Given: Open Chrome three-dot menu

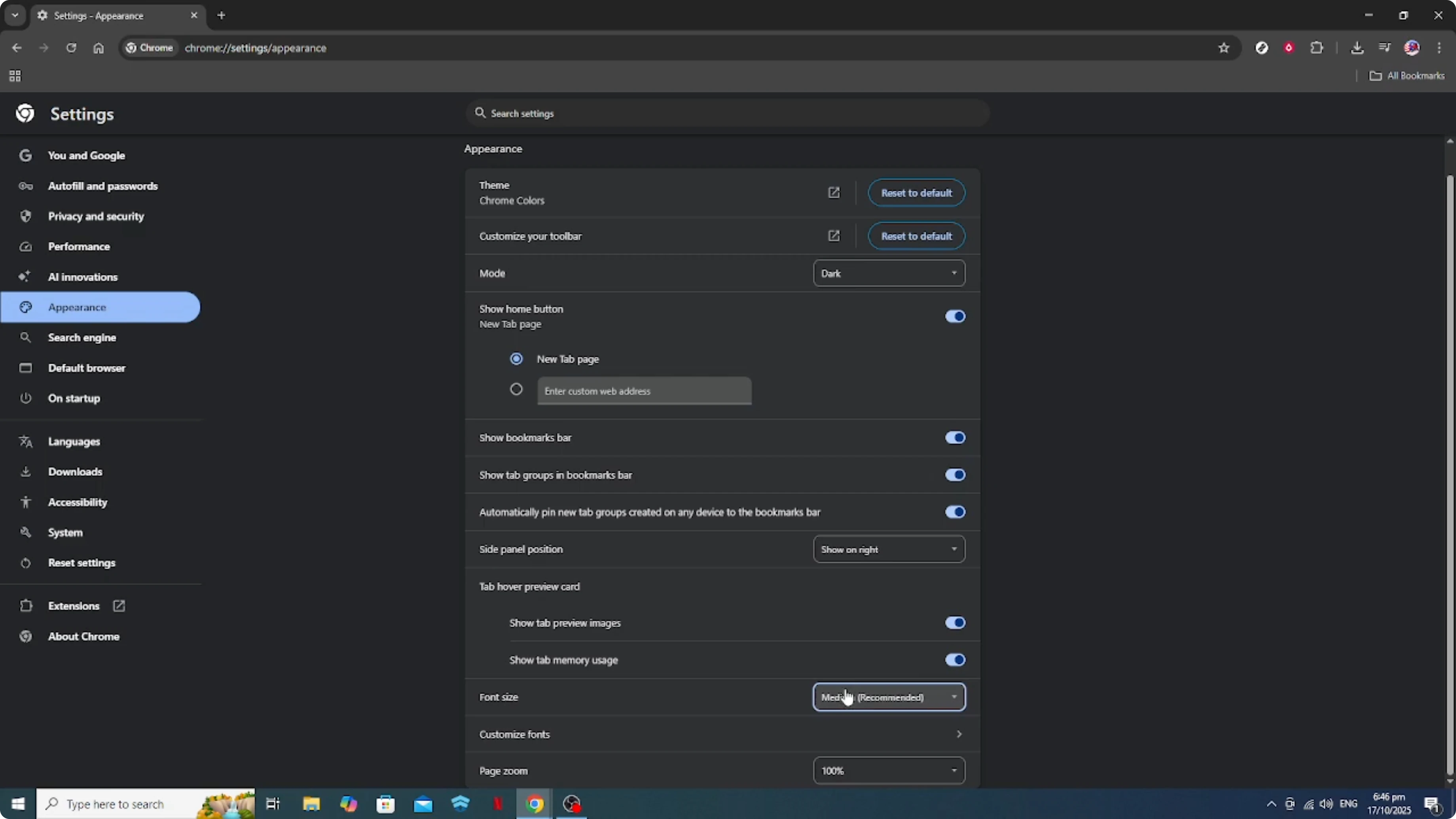Looking at the screenshot, I should pos(1439,48).
